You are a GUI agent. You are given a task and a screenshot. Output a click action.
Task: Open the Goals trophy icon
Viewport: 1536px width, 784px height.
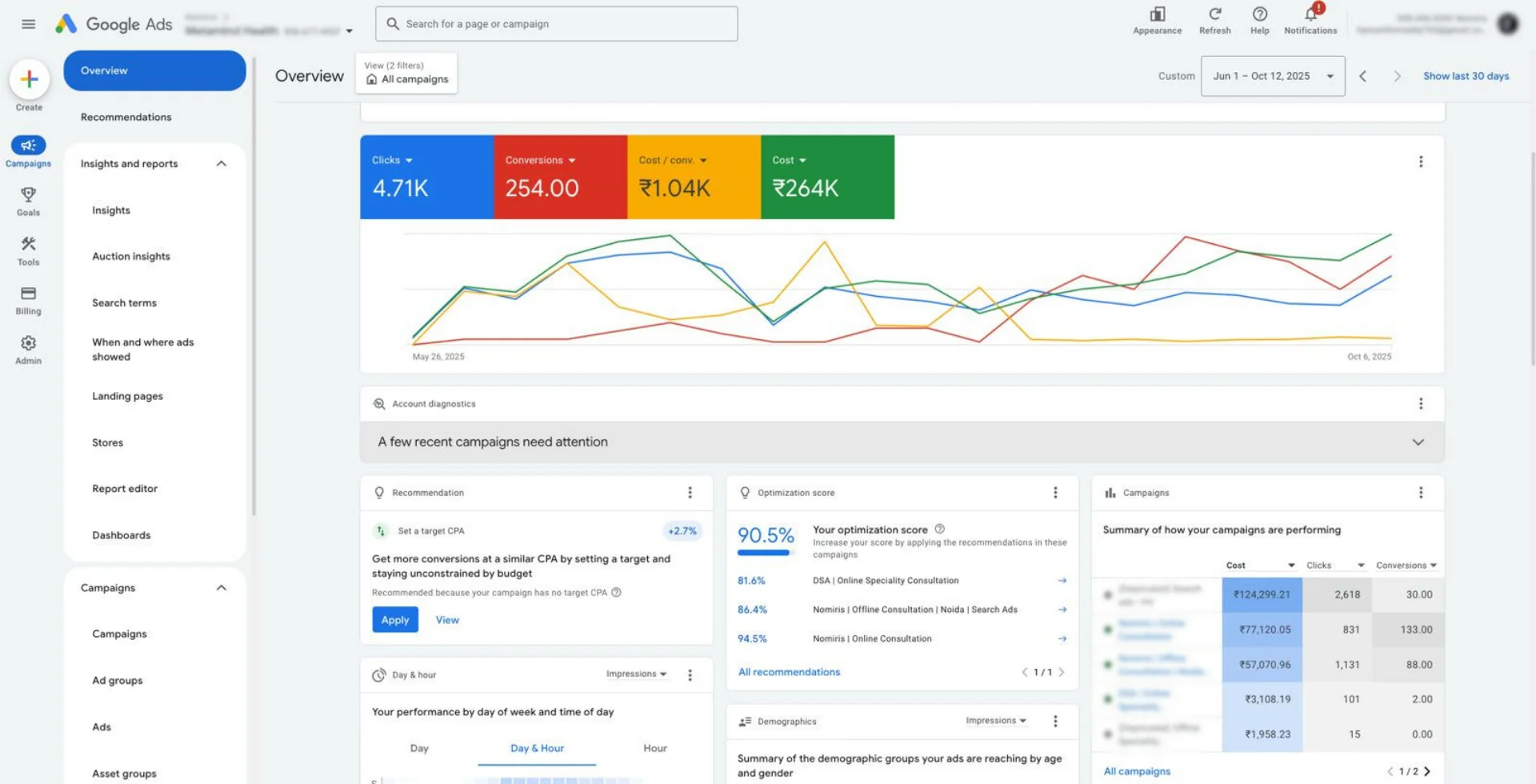click(x=28, y=195)
